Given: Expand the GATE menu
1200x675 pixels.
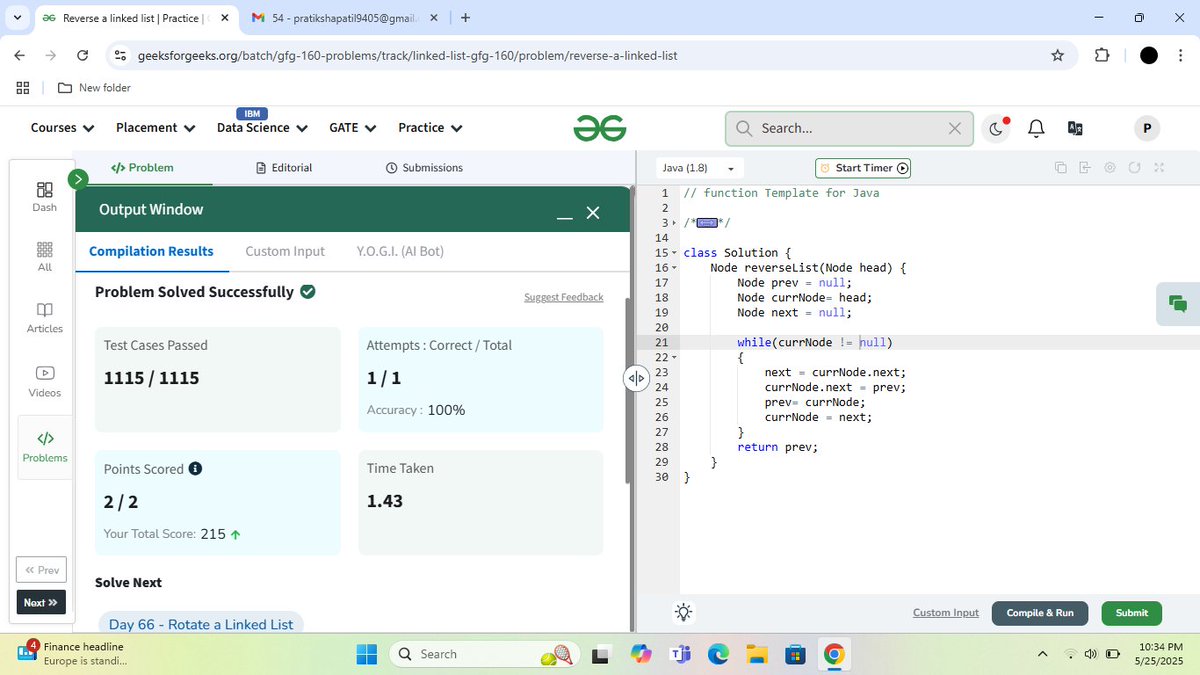Looking at the screenshot, I should [x=352, y=128].
